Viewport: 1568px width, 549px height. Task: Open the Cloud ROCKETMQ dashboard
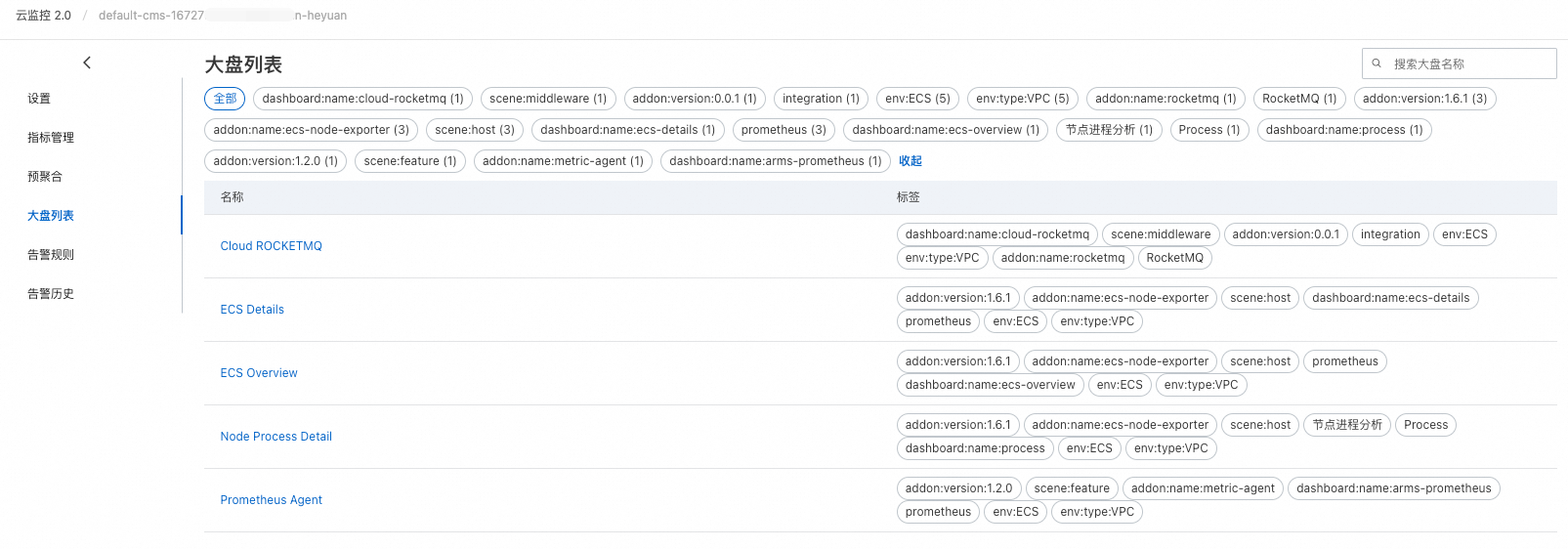click(271, 246)
